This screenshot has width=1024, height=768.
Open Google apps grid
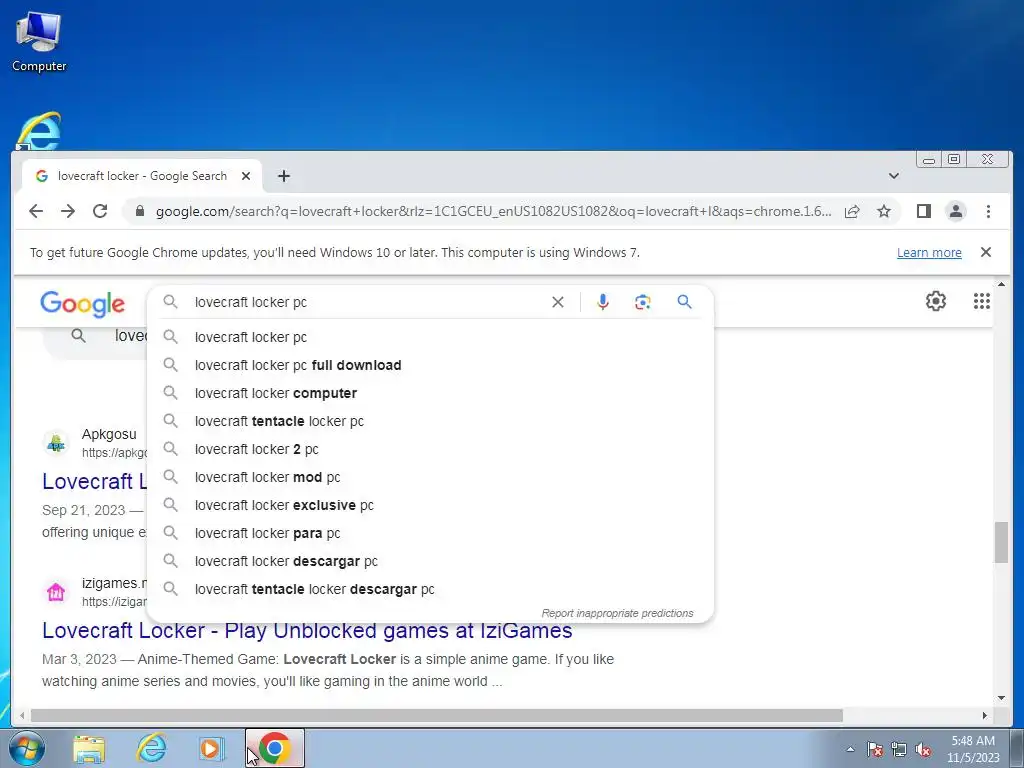coord(982,301)
